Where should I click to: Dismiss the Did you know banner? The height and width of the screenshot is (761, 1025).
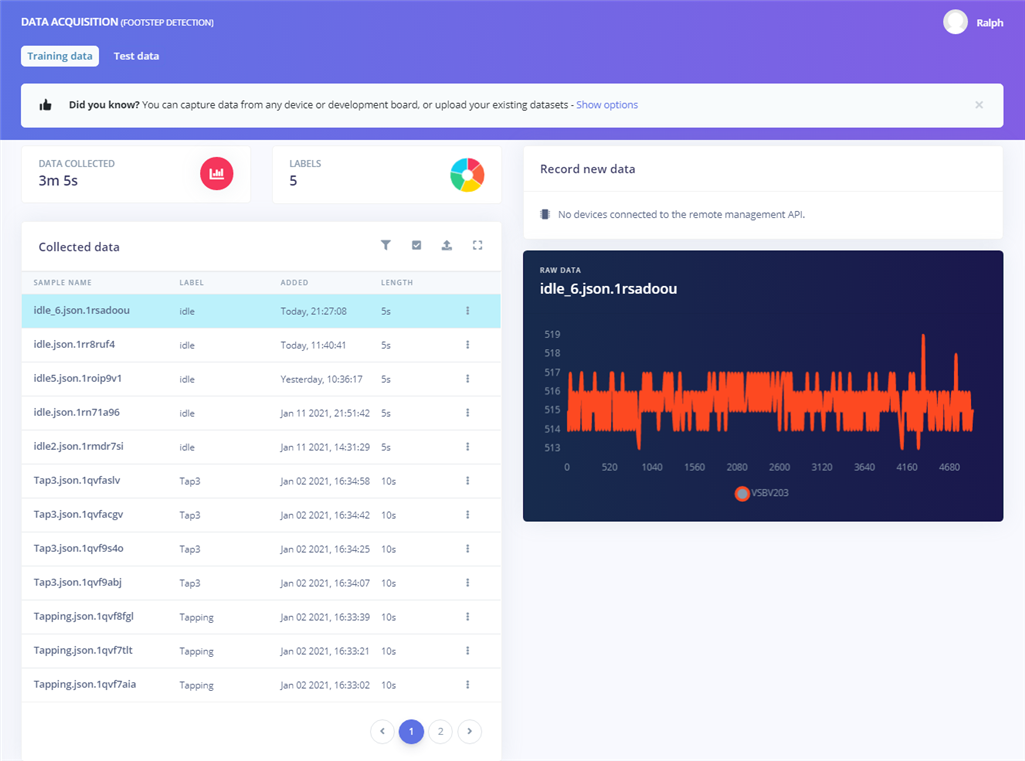[979, 105]
